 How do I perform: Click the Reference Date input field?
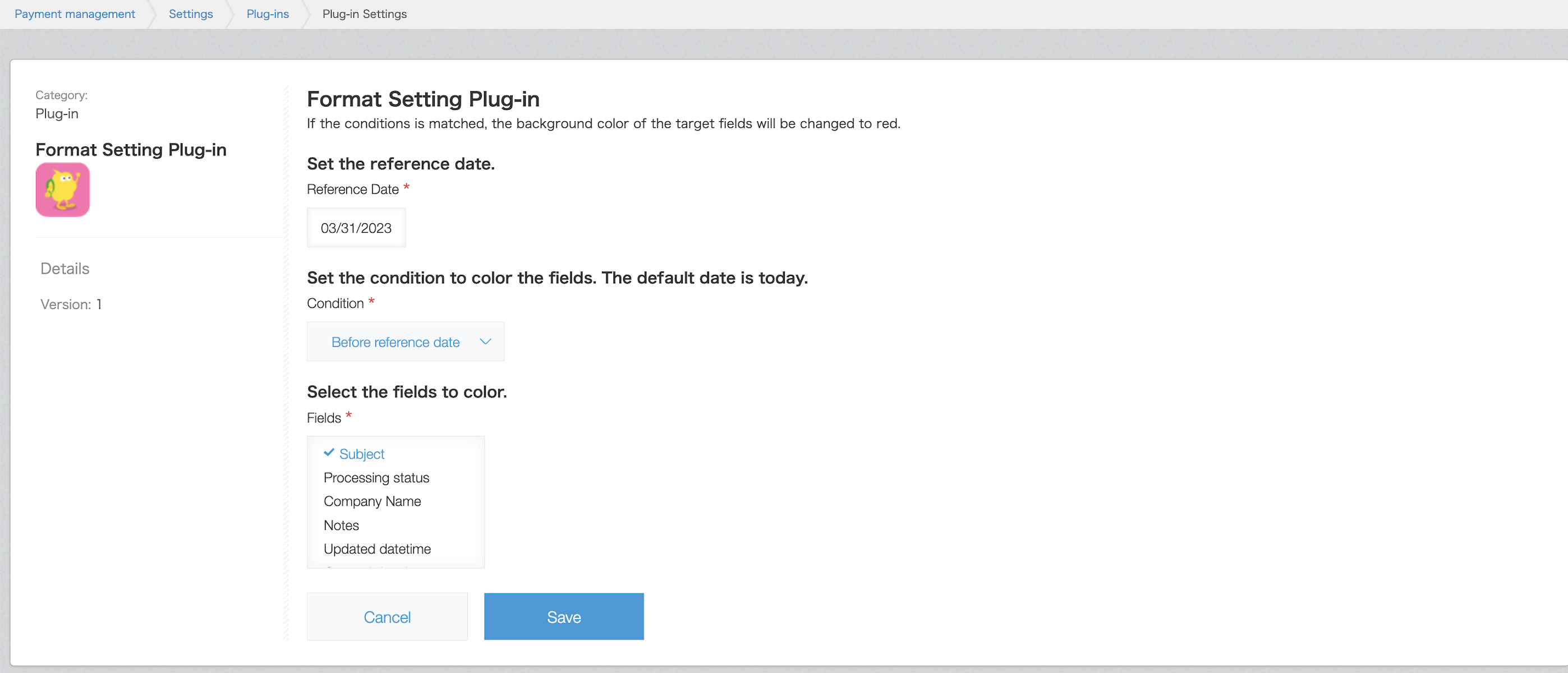tap(356, 228)
